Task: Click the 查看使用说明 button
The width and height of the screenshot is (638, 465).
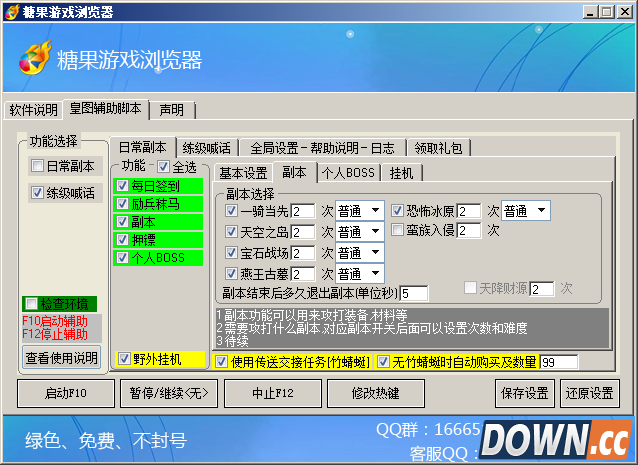Action: [x=61, y=358]
